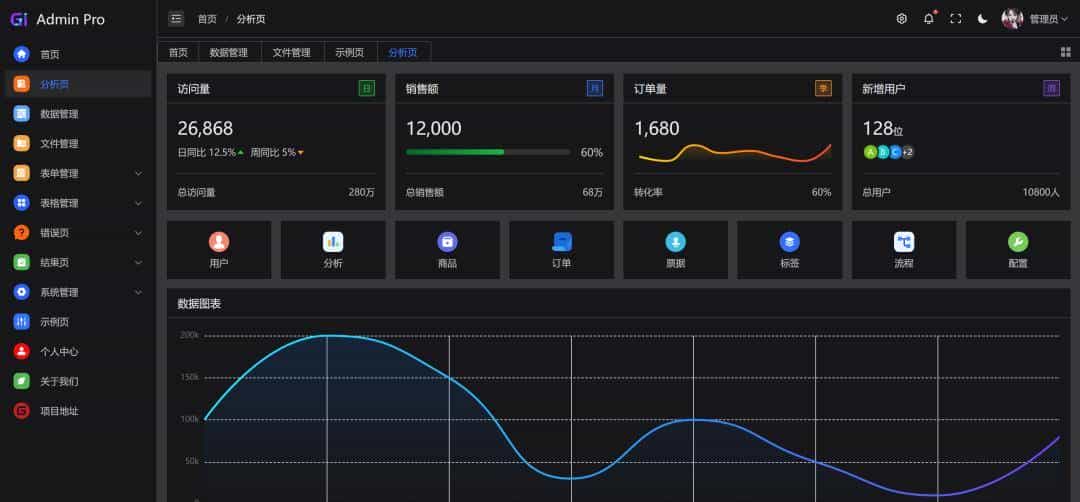The width and height of the screenshot is (1080, 502).
Task: Open the 用户 shortcut icon
Action: coord(219,242)
